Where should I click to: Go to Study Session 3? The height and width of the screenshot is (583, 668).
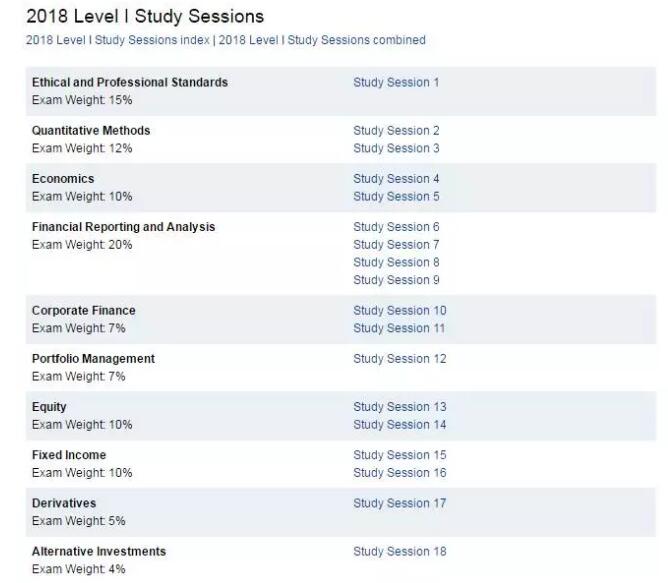396,148
